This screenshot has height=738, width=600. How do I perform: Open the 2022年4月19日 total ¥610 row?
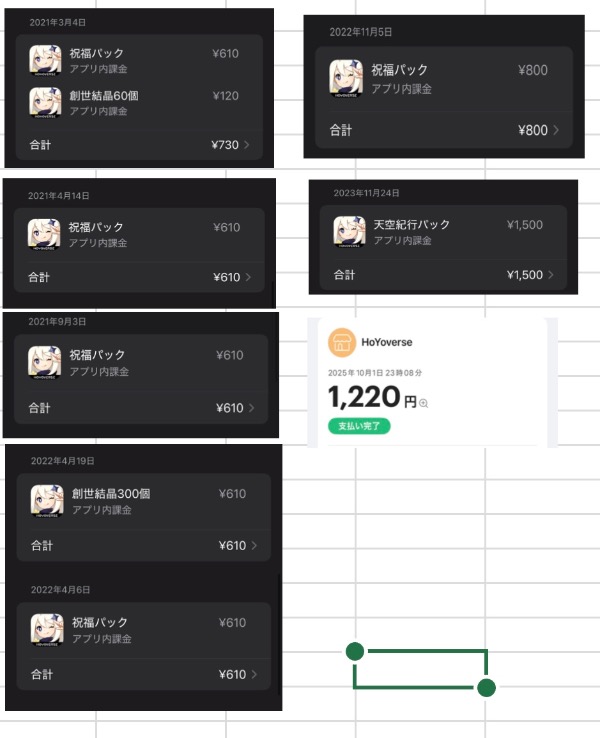click(x=144, y=545)
